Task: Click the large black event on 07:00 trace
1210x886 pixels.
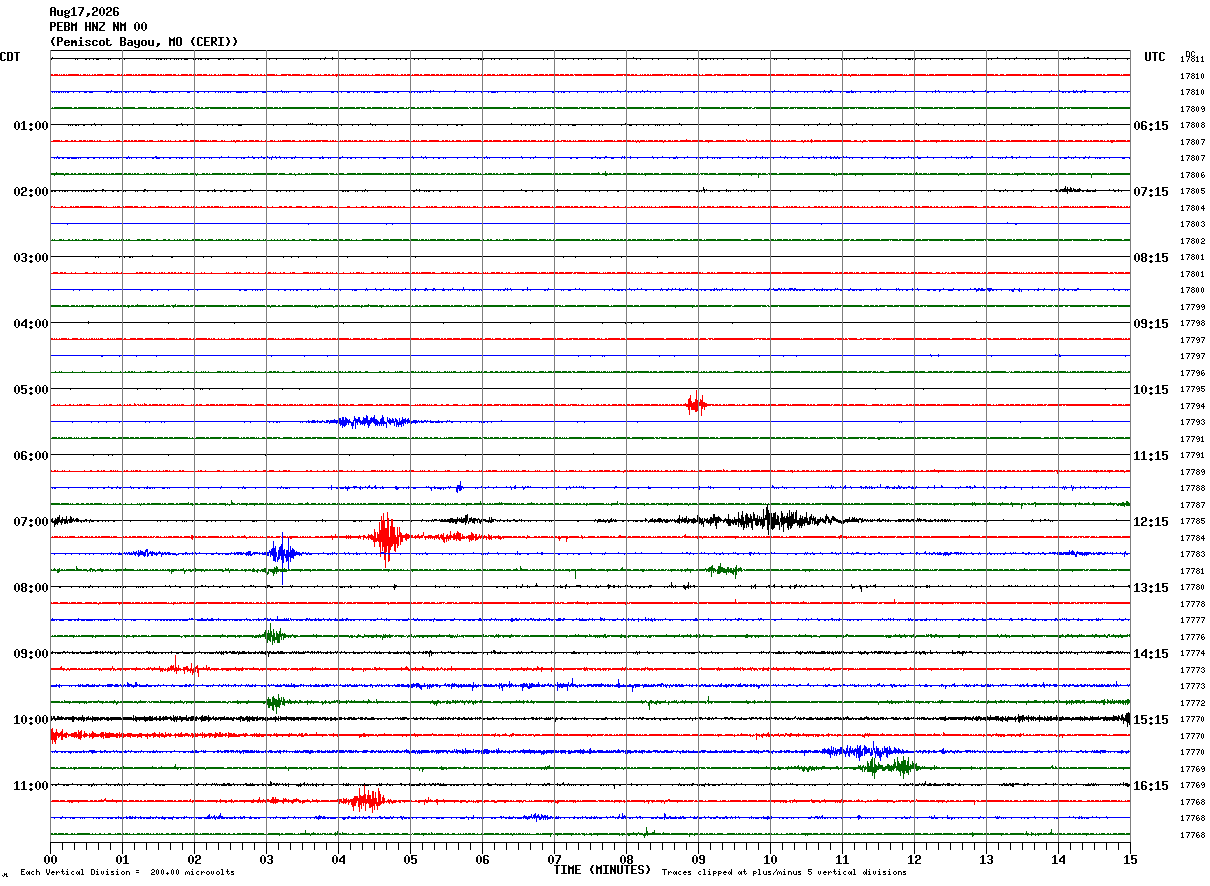Action: 770,519
